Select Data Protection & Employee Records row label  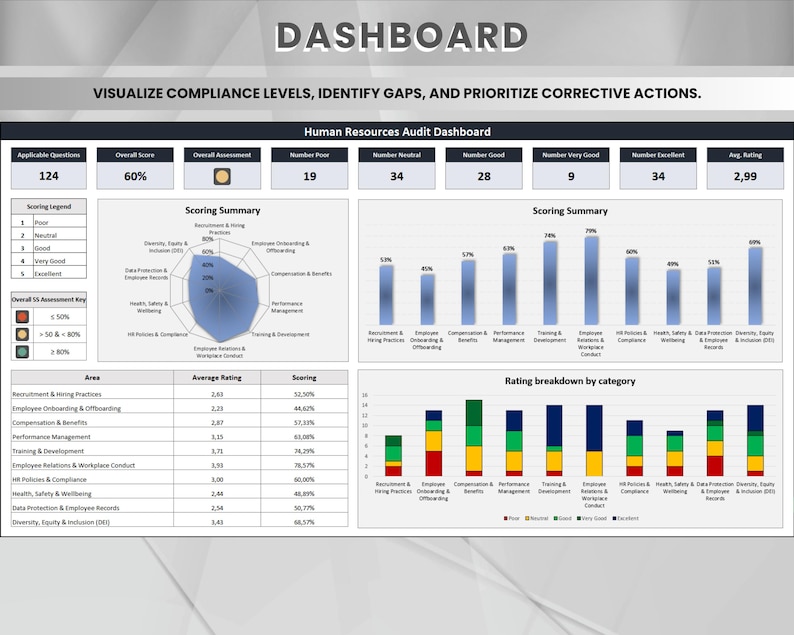pyautogui.click(x=66, y=507)
